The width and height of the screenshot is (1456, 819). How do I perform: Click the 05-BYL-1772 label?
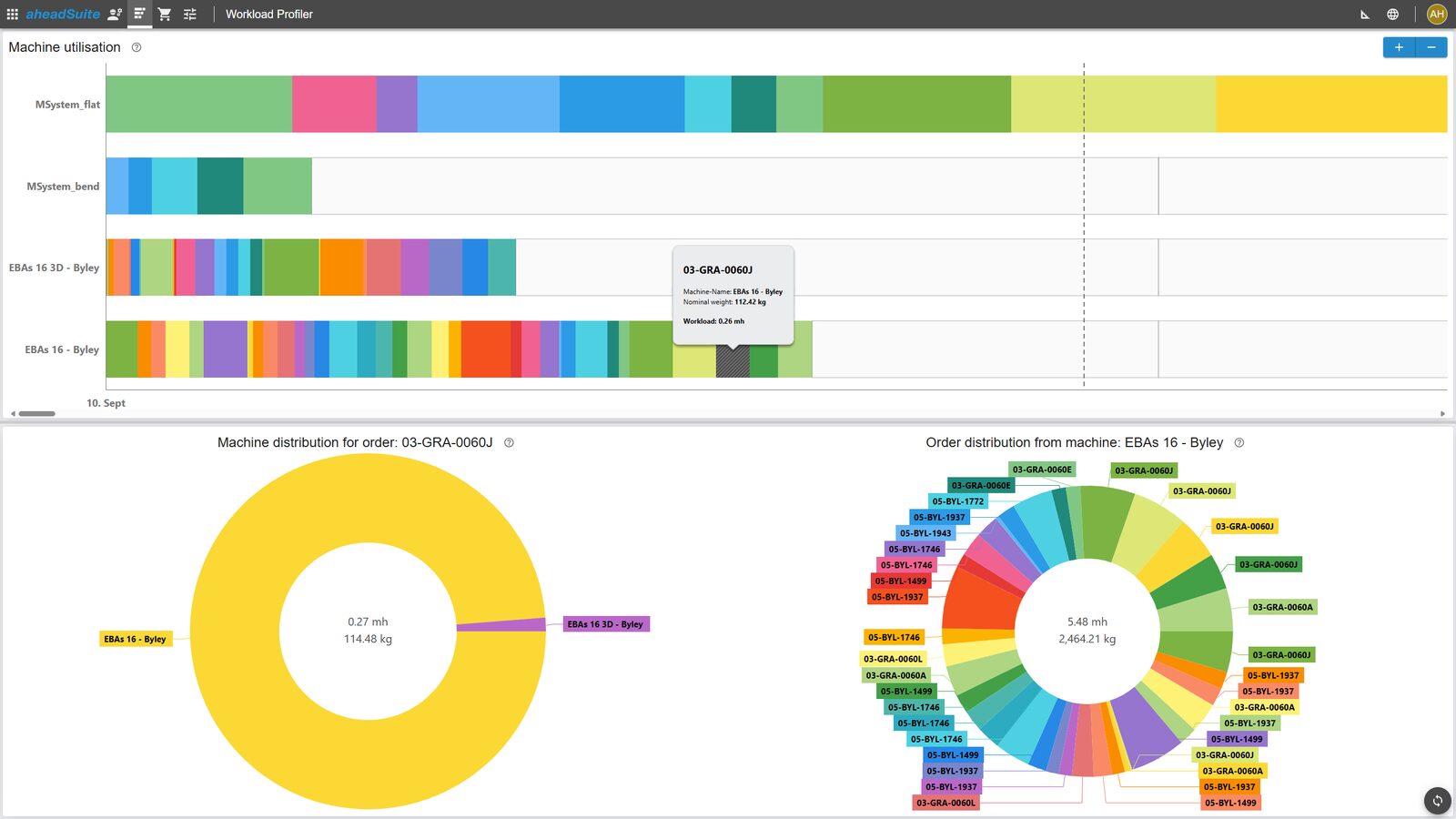point(958,501)
